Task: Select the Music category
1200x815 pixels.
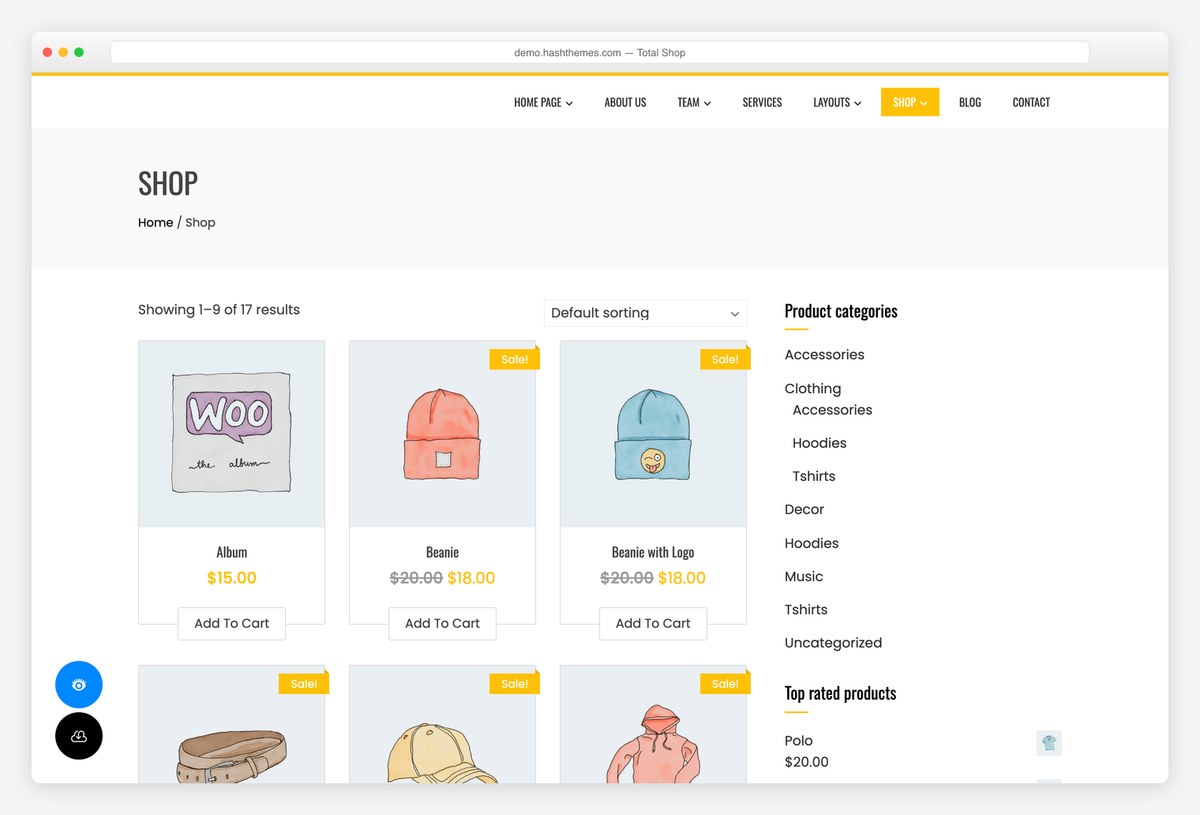Action: click(804, 577)
